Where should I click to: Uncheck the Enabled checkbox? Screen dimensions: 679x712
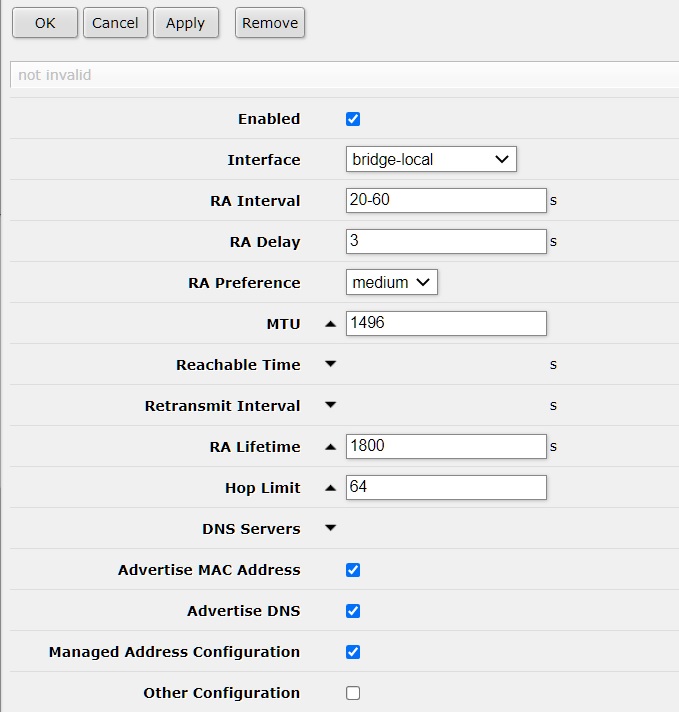[x=353, y=119]
